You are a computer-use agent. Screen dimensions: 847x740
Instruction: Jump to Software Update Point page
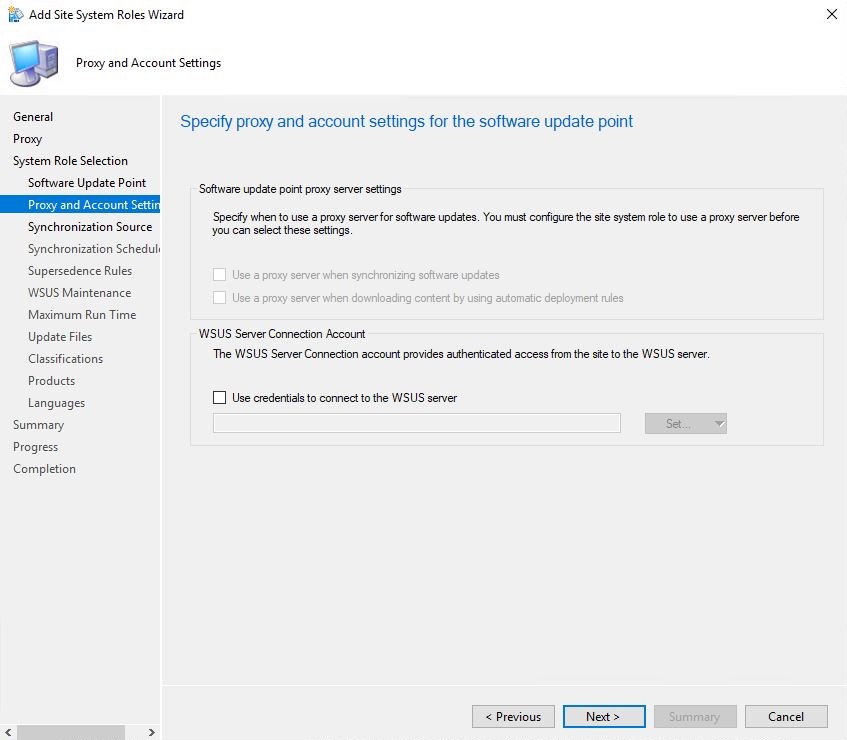(x=87, y=183)
